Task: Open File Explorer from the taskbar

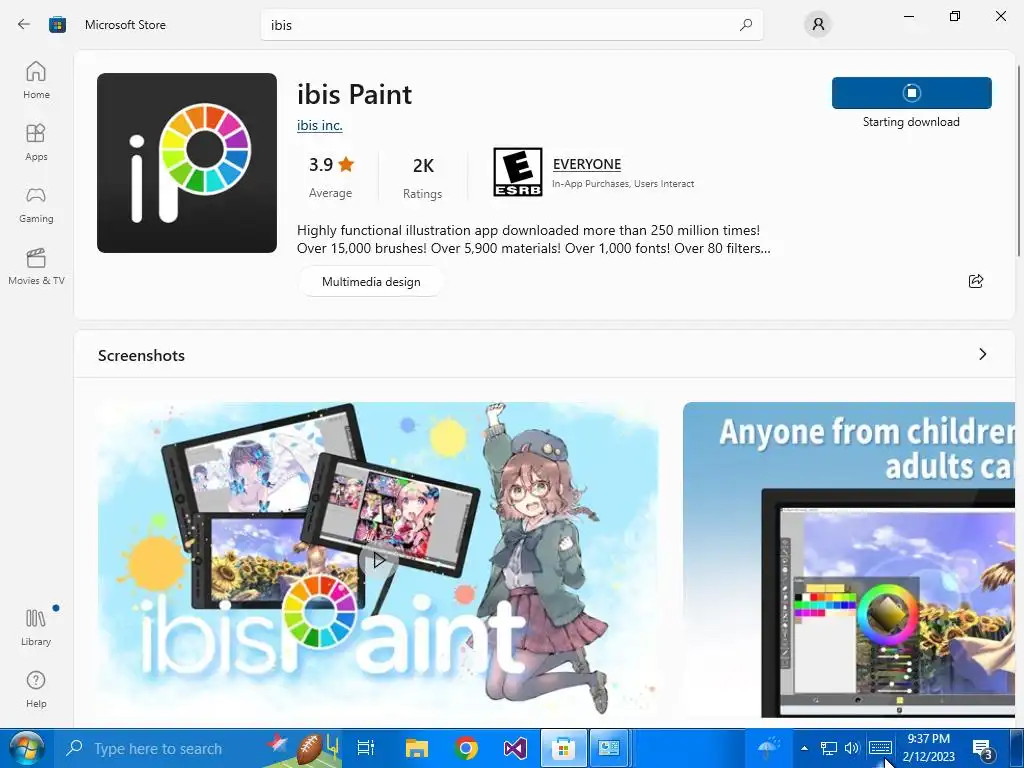Action: pyautogui.click(x=416, y=748)
